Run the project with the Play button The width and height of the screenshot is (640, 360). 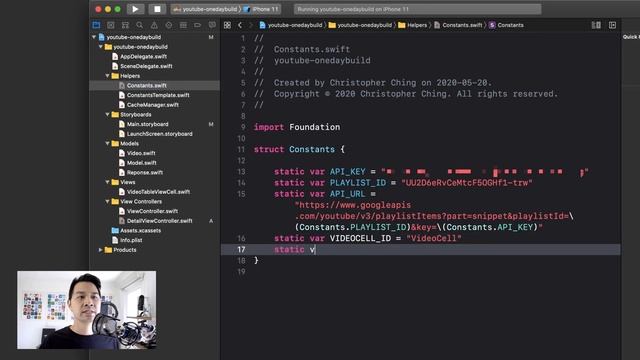[135, 9]
